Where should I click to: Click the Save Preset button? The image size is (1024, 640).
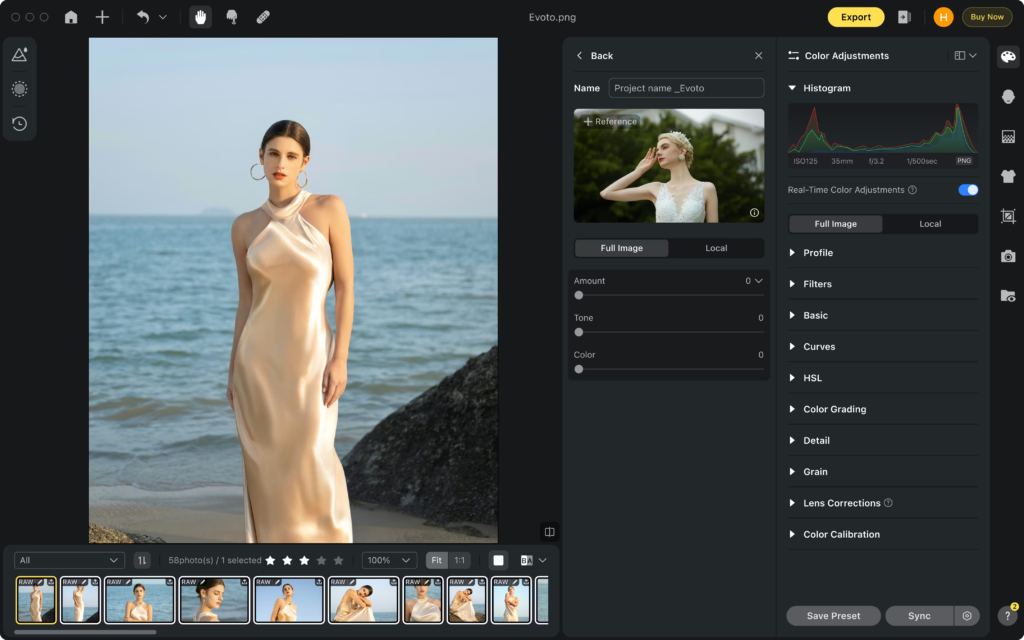(833, 616)
